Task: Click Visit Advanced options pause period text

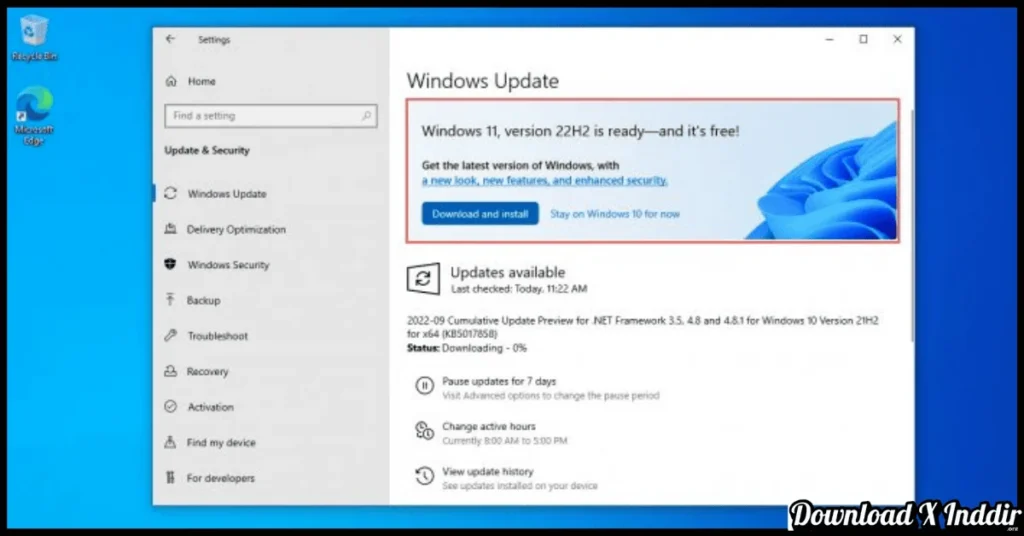Action: [551, 396]
